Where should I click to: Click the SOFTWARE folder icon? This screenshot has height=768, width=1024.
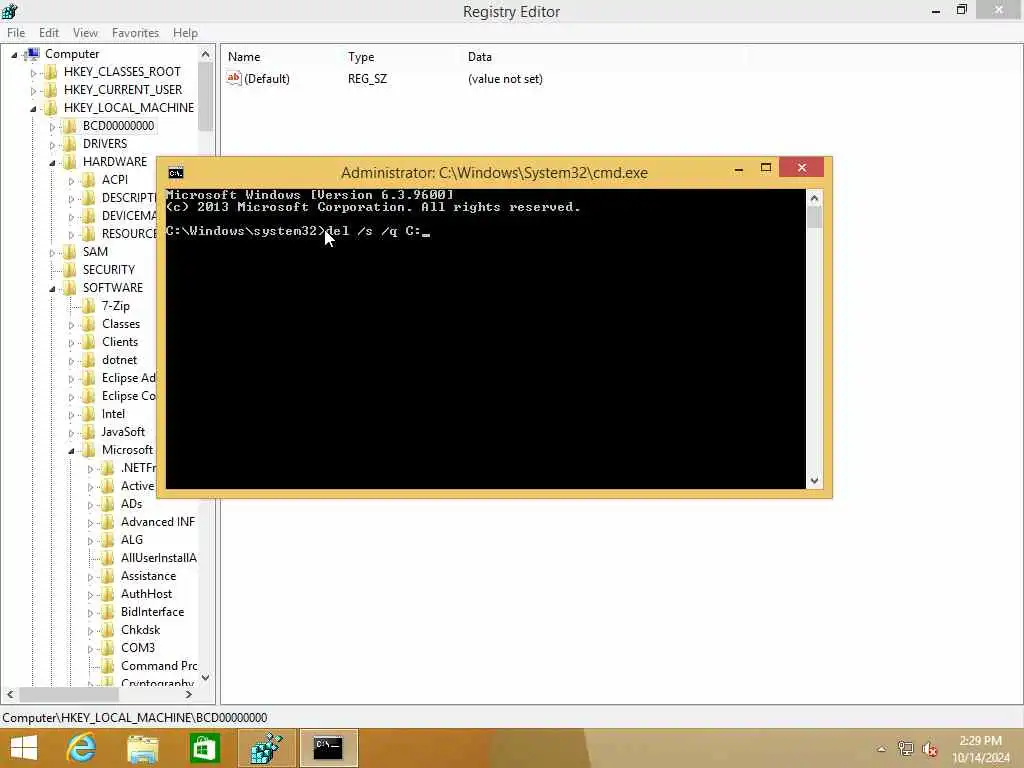tap(69, 288)
